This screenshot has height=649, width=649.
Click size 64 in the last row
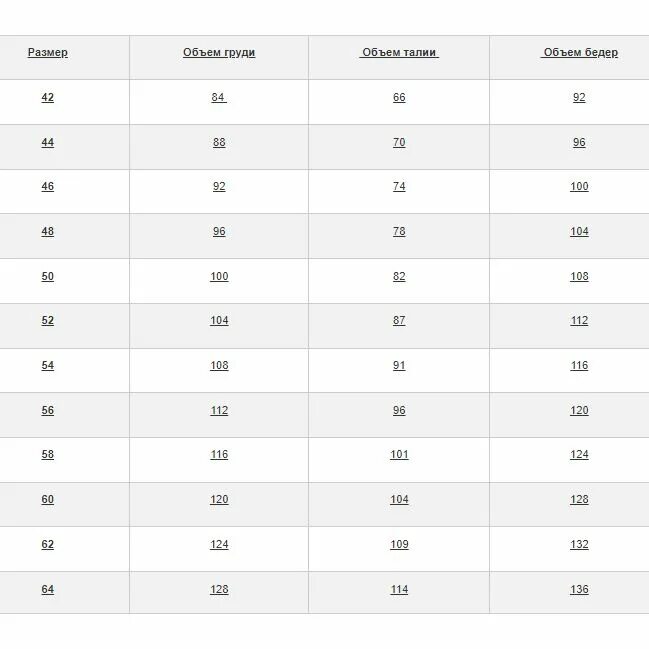pos(48,589)
